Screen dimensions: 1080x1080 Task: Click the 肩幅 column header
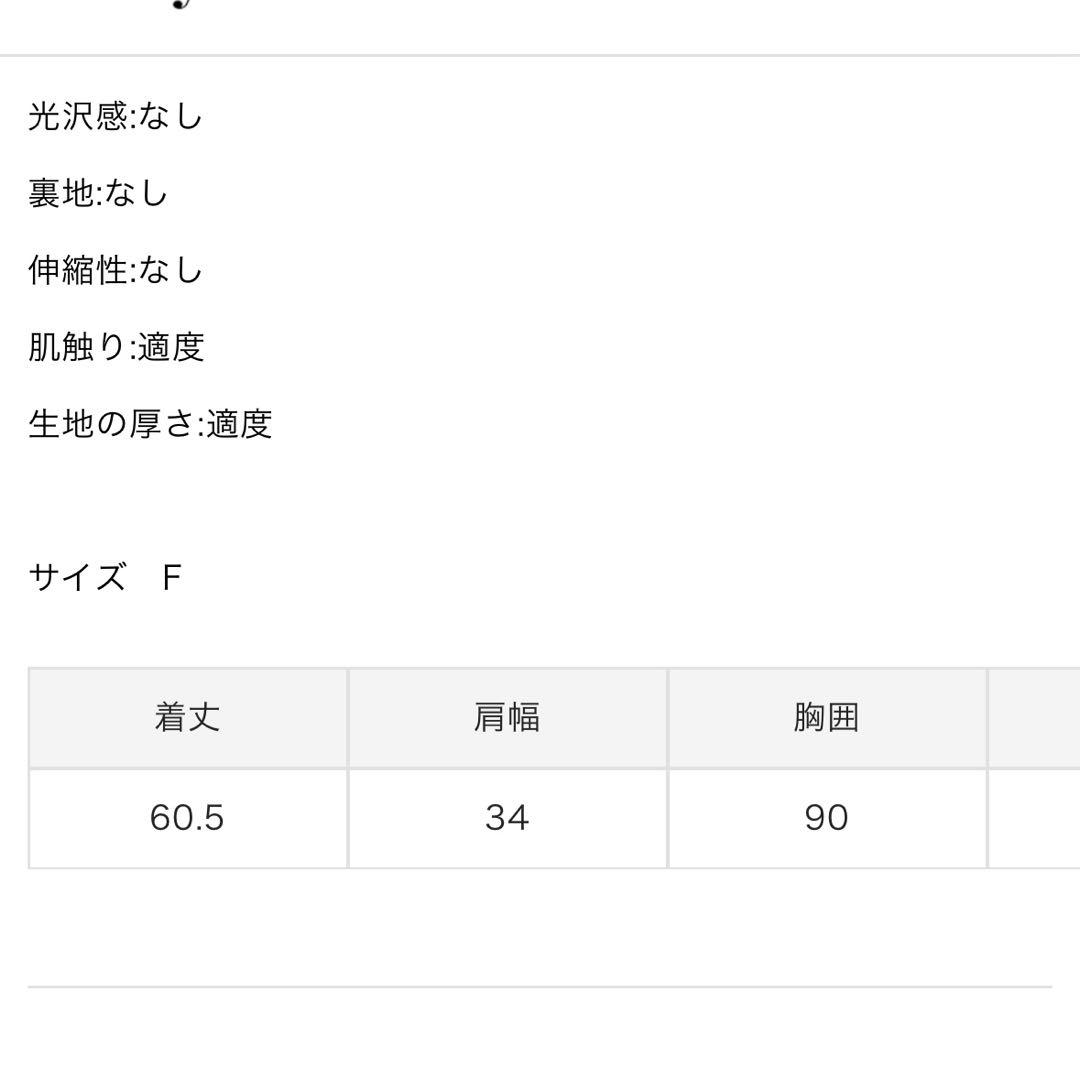[507, 718]
